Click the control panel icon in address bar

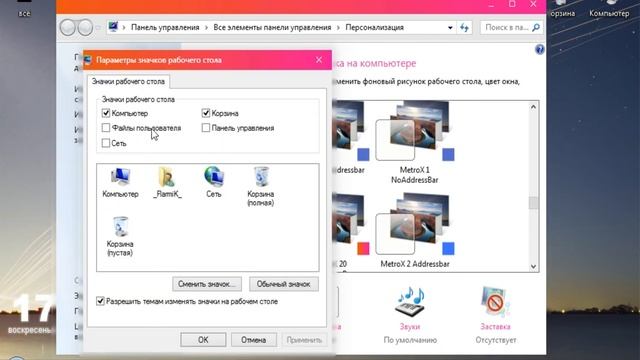tap(113, 27)
